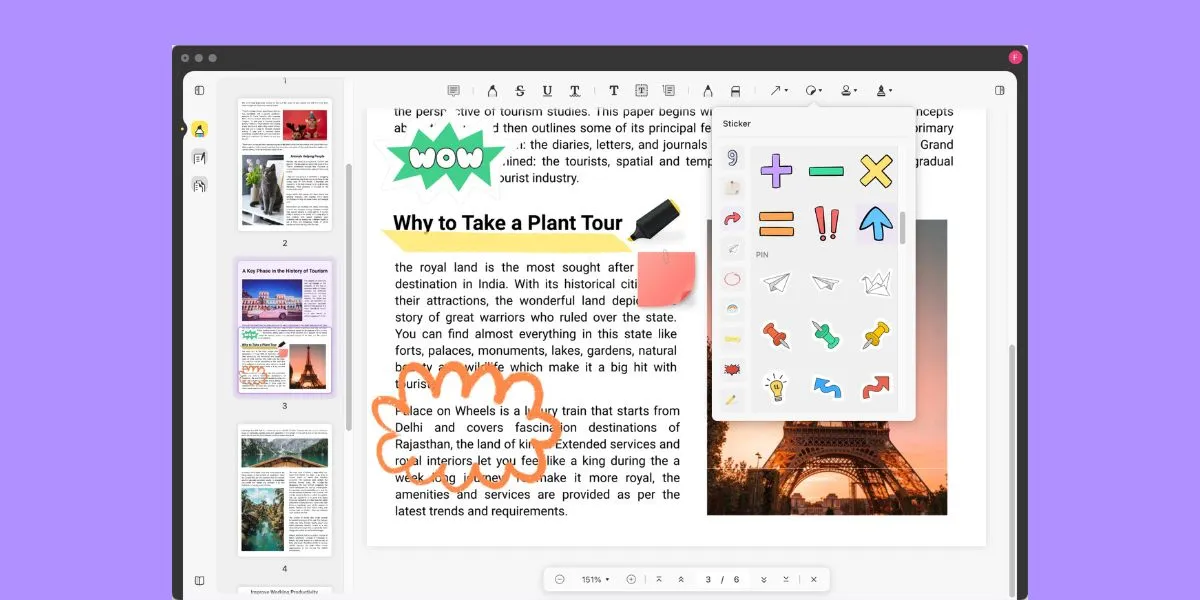Toggle the right side panel
Screen dimensions: 1200x600
[999, 91]
